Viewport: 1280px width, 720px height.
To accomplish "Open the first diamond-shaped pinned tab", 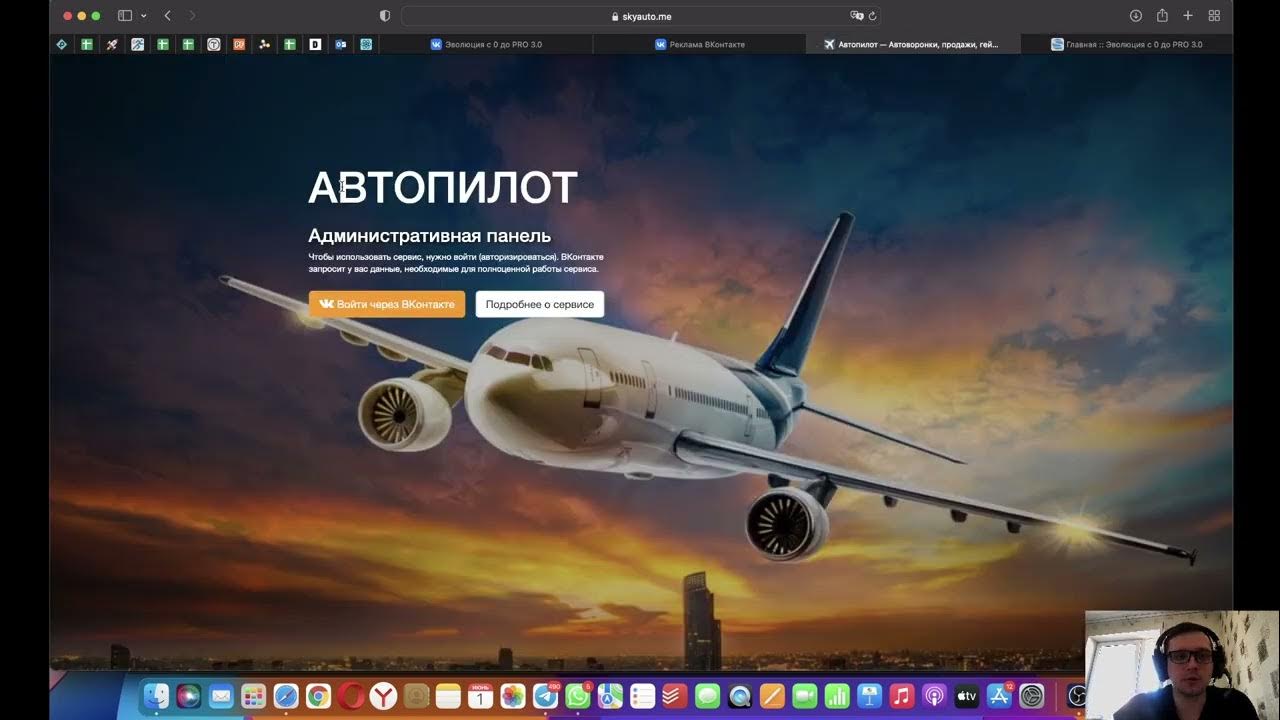I will point(62,44).
